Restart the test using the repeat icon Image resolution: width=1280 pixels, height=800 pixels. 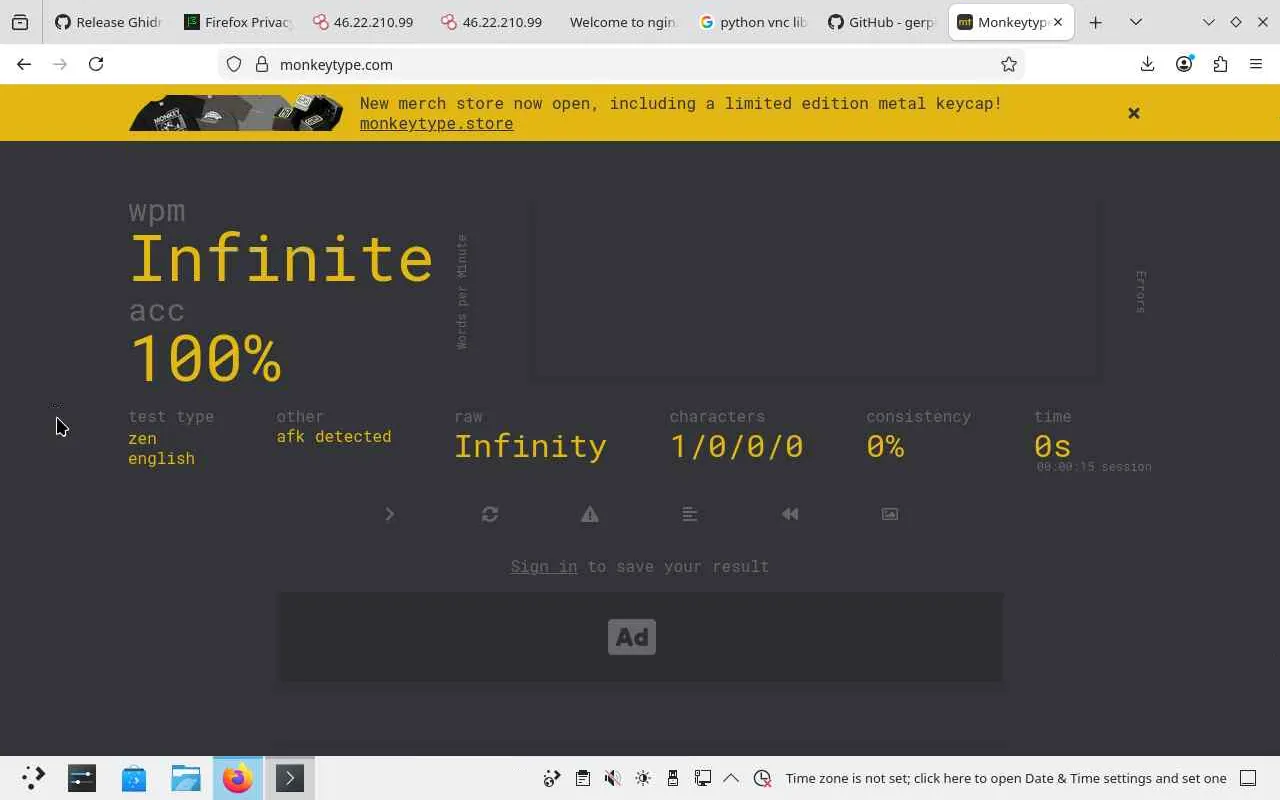tap(490, 514)
